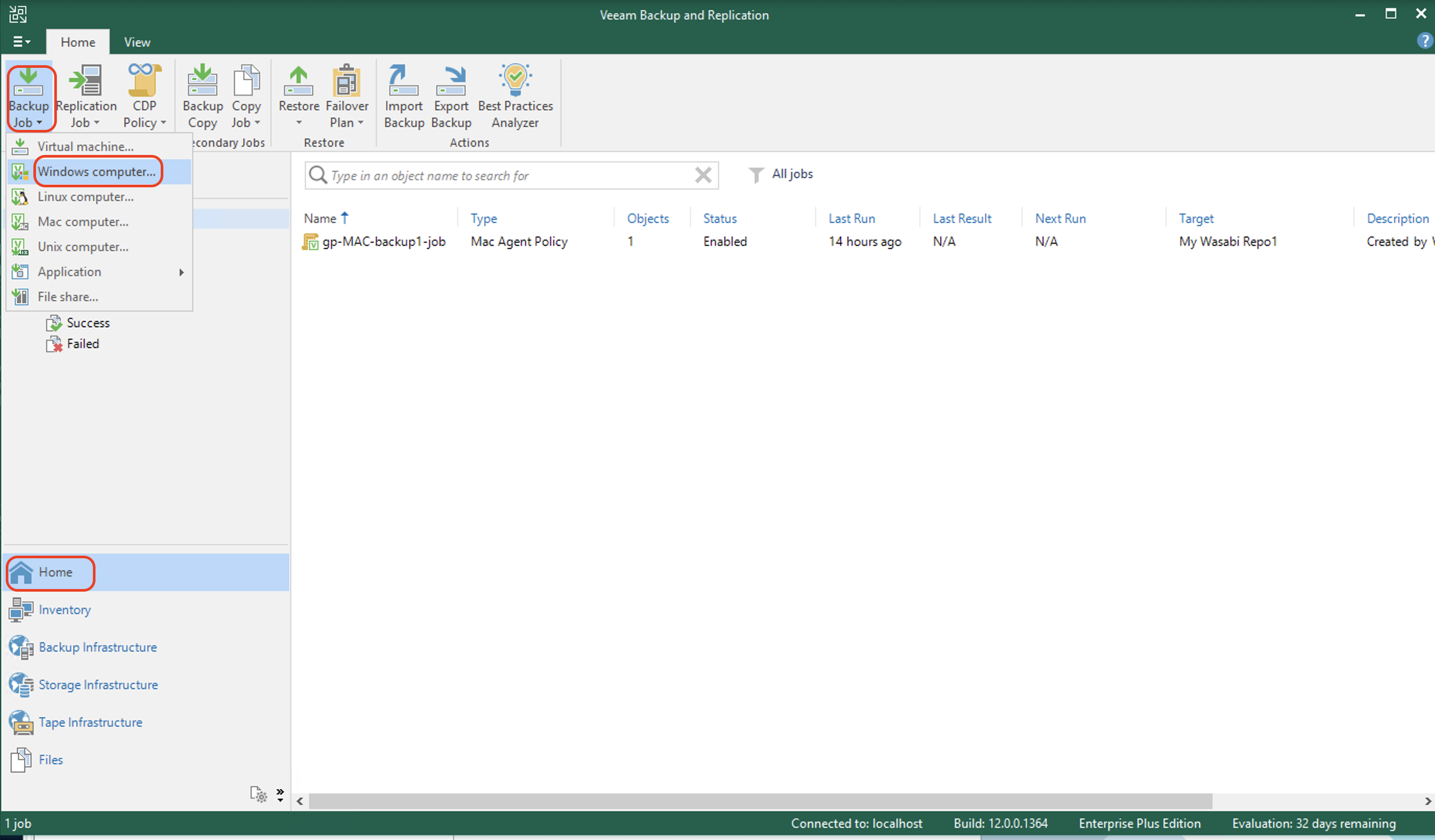Click the Failover Plan ribbon icon
This screenshot has width=1435, height=840.
tap(346, 80)
